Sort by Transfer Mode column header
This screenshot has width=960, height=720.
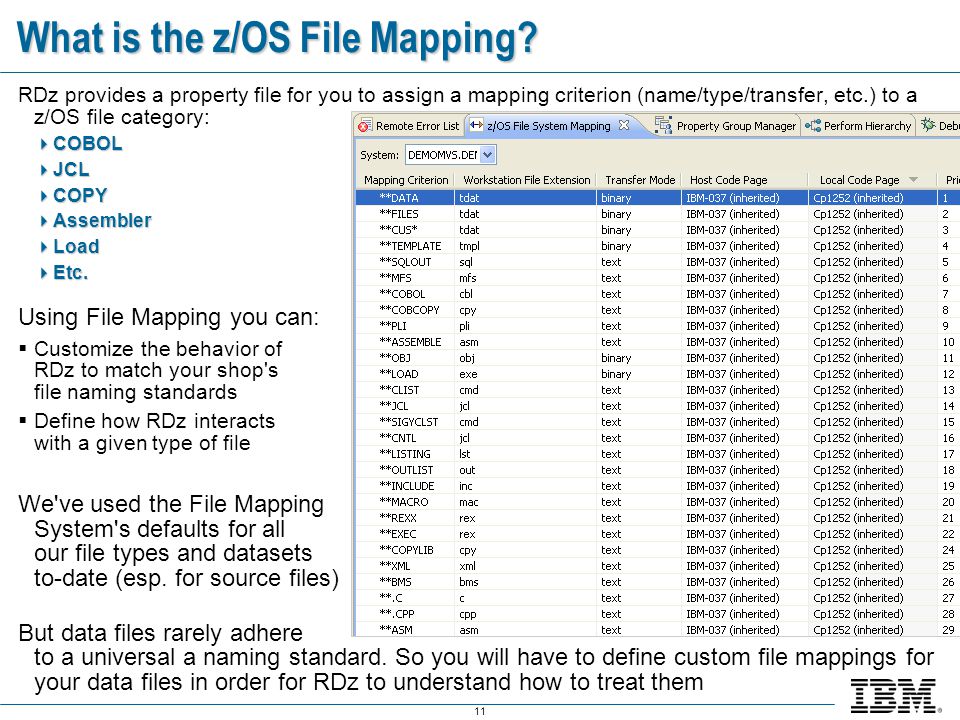639,180
